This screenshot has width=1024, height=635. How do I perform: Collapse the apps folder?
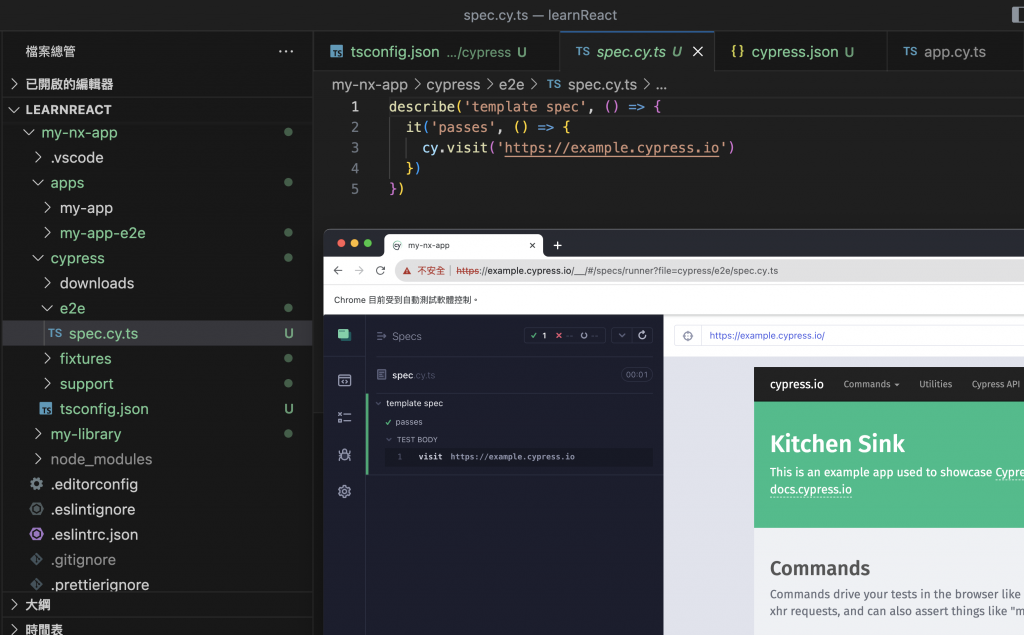(x=157, y=183)
